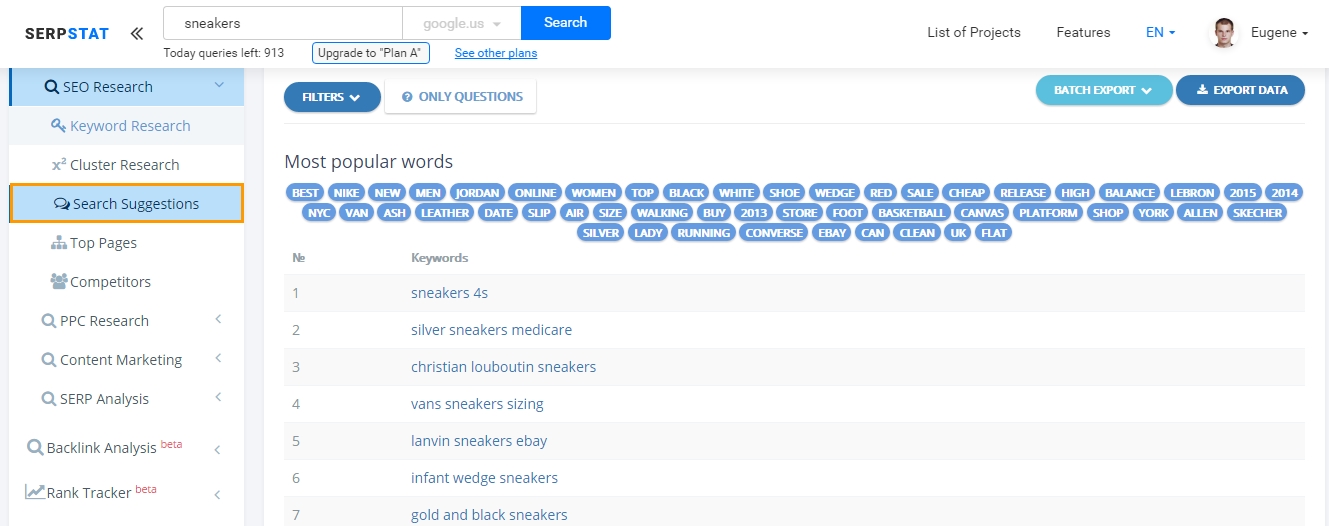Viewport: 1329px width, 526px height.
Task: Click the sneakers search input field
Action: [283, 22]
